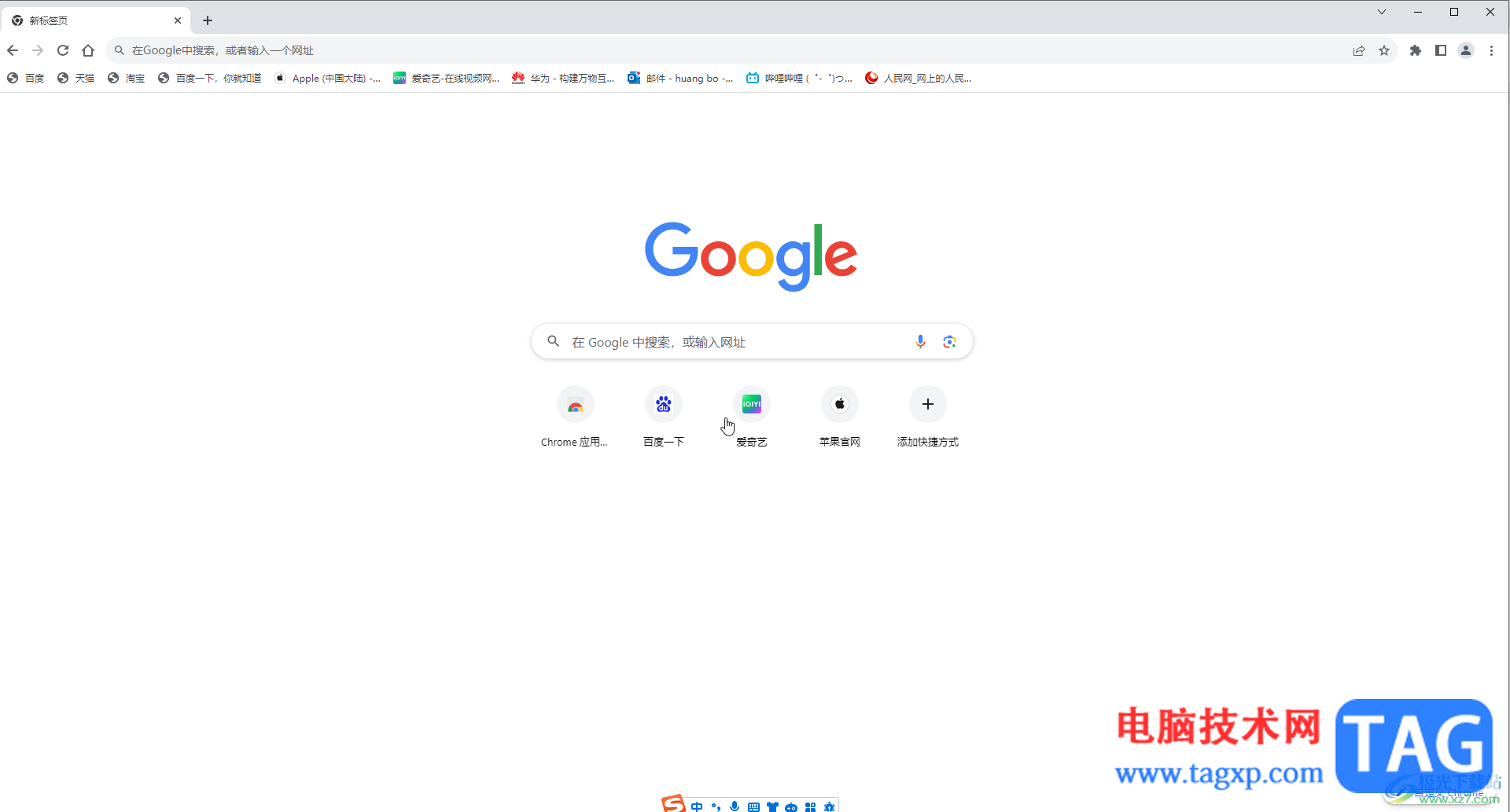Go back using the back arrow
1510x812 pixels.
pyautogui.click(x=13, y=50)
